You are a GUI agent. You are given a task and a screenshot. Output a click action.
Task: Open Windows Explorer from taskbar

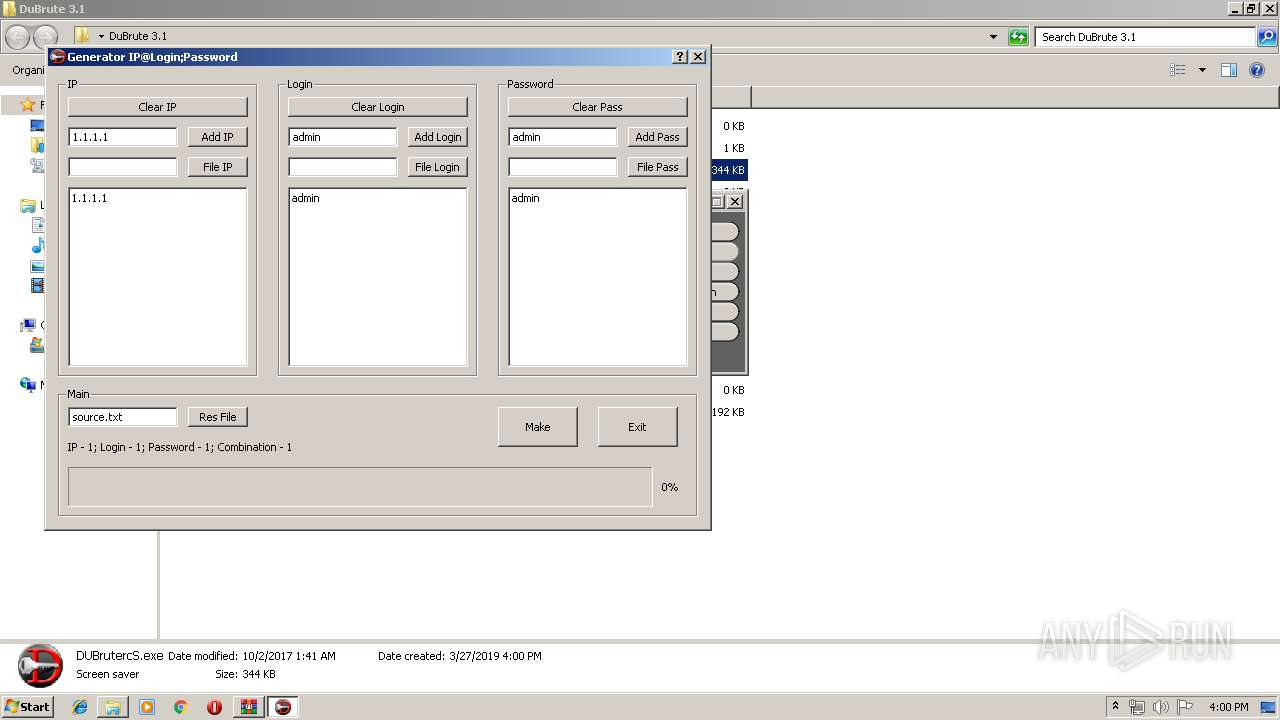coord(114,707)
